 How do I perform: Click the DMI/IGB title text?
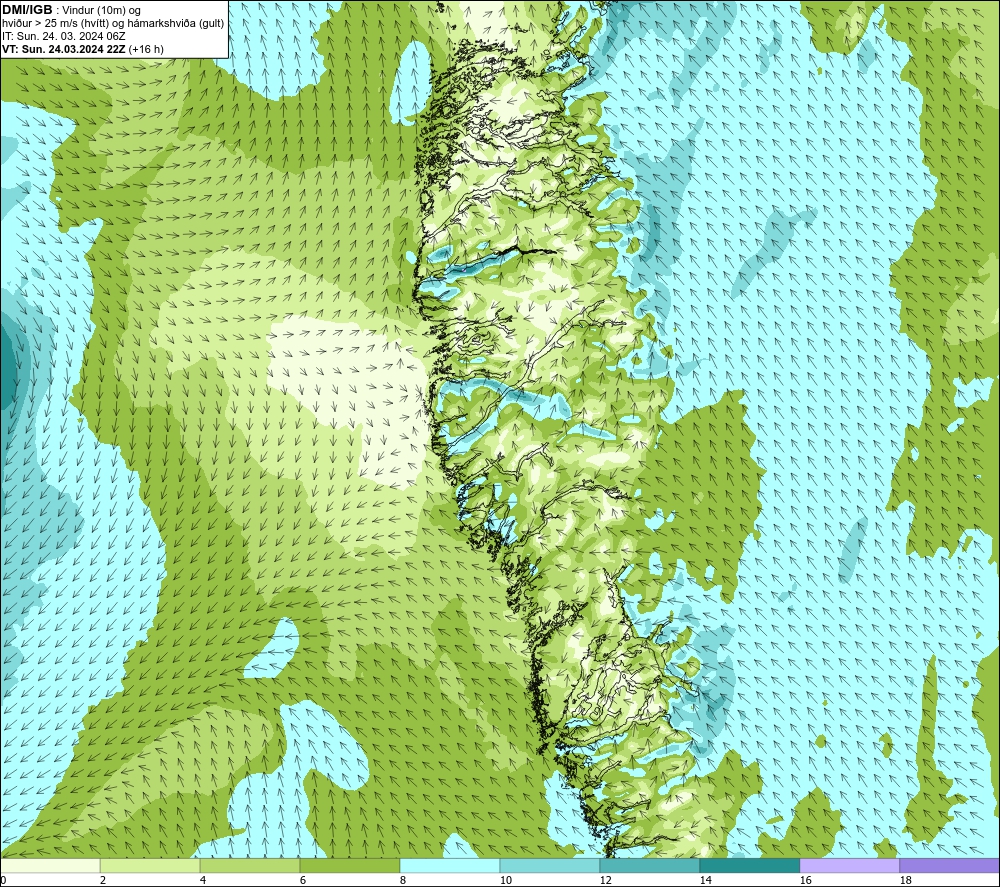point(27,10)
